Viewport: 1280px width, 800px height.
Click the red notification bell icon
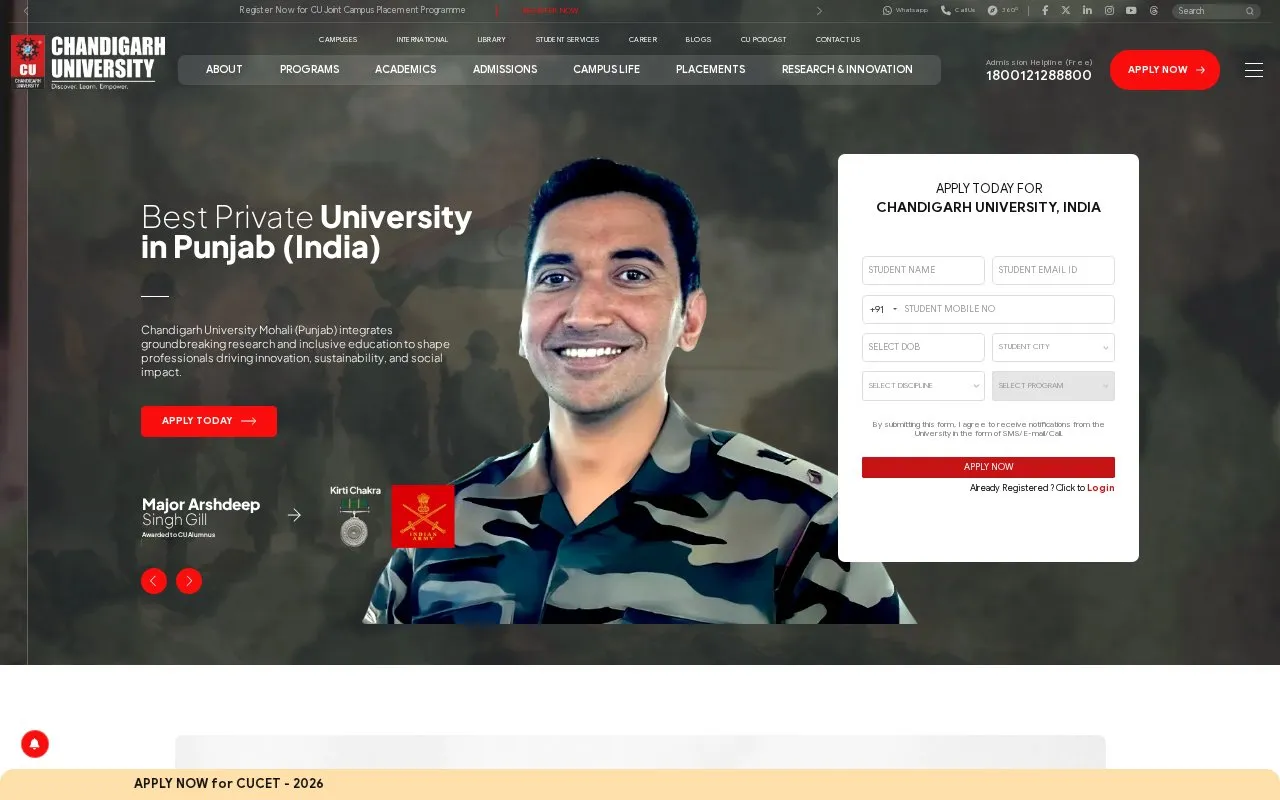[35, 744]
